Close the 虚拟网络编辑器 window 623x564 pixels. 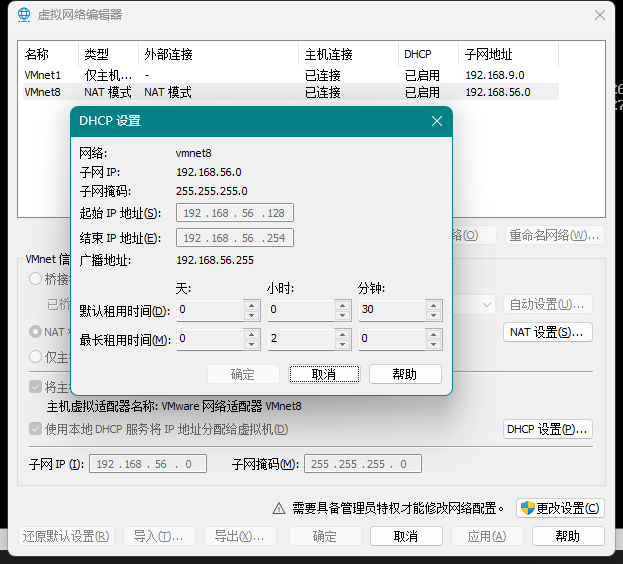pyautogui.click(x=600, y=15)
